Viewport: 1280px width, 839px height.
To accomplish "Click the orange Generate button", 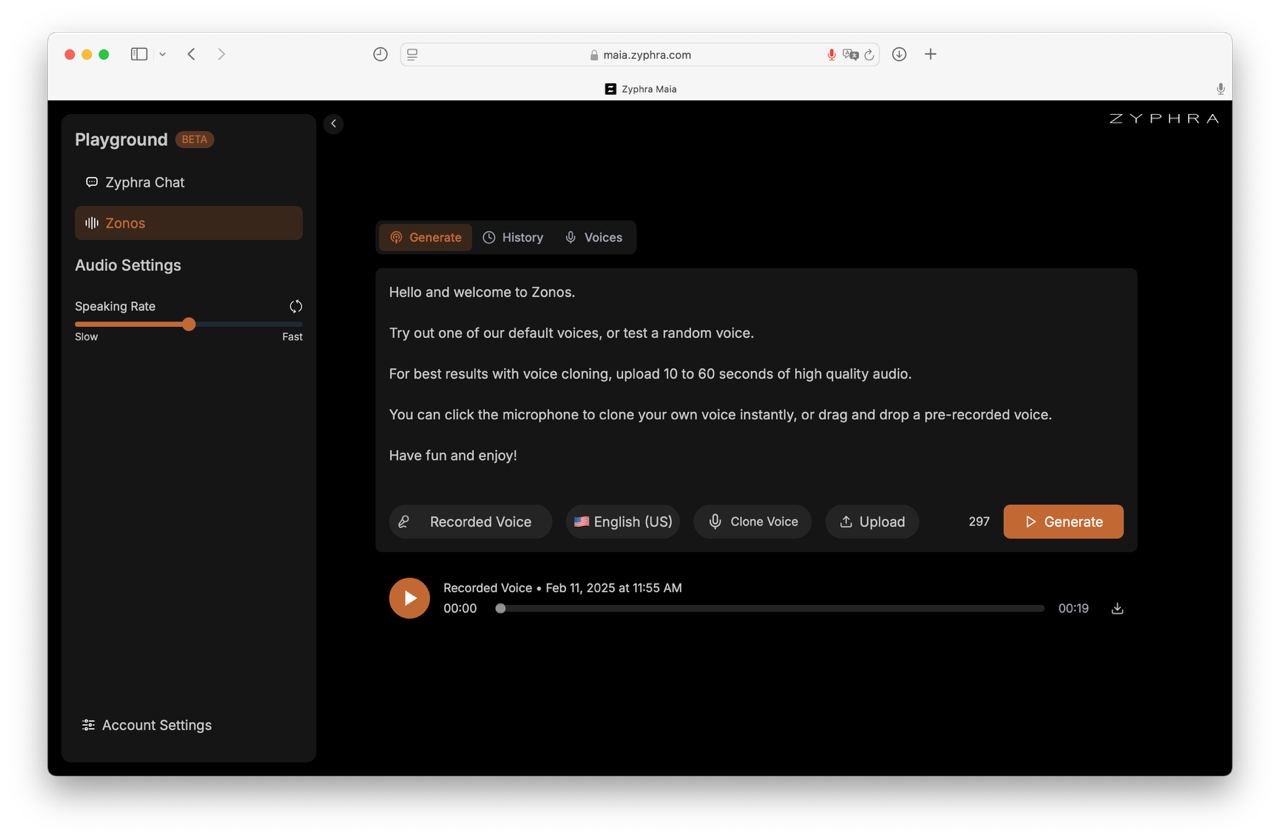I will click(x=1063, y=522).
